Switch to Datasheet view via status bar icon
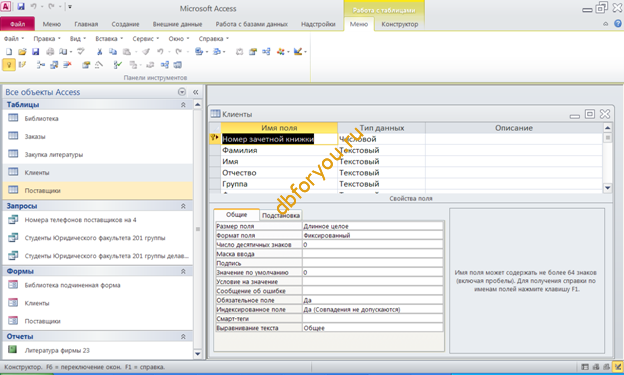Viewport: 624px width, 375px height. coord(585,367)
